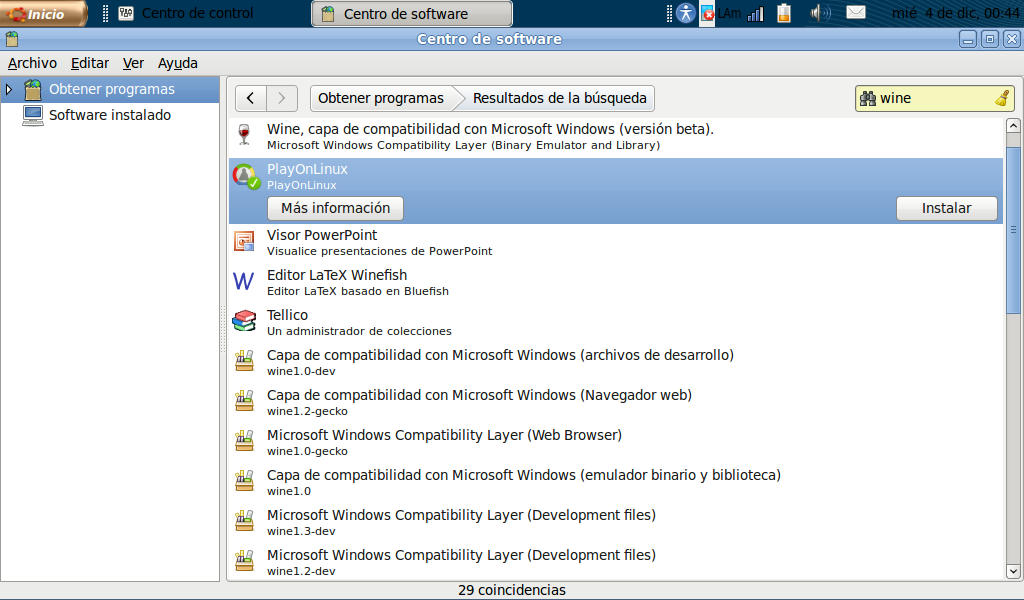Viewport: 1024px width, 600px height.
Task: Select the Tellico result row
Action: pyautogui.click(x=616, y=323)
